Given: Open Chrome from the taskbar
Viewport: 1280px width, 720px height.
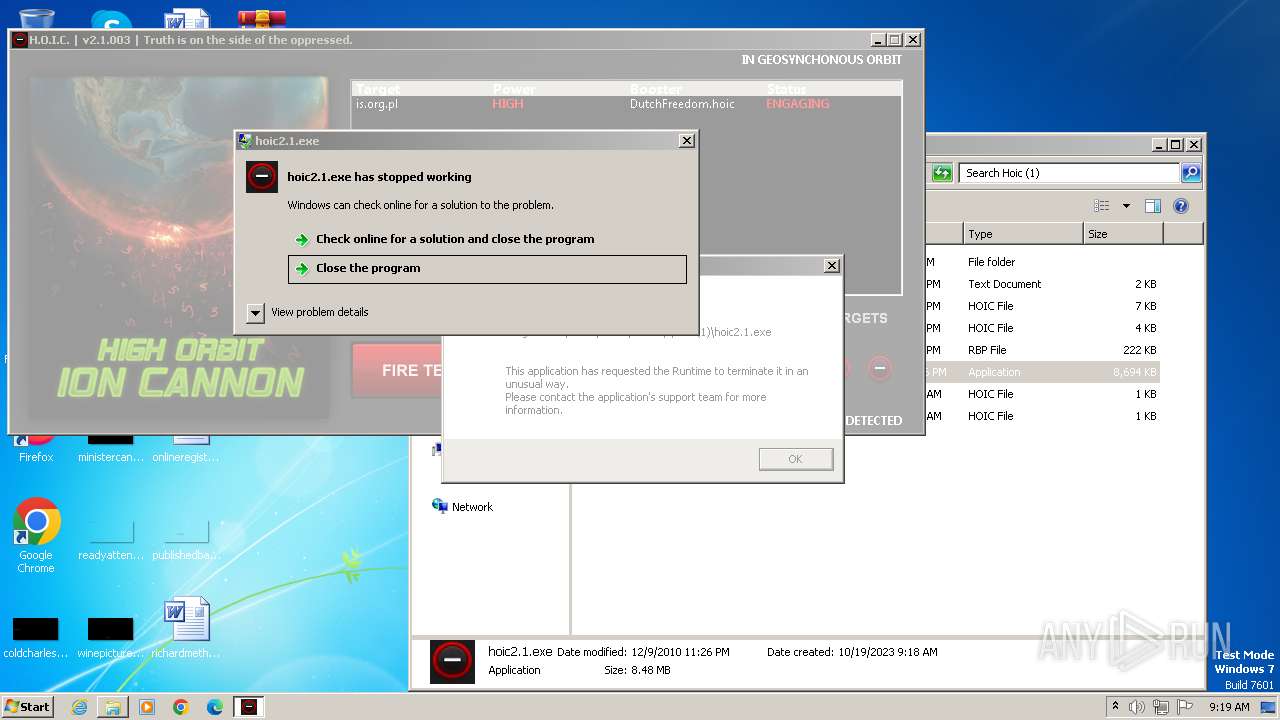Looking at the screenshot, I should 181,707.
